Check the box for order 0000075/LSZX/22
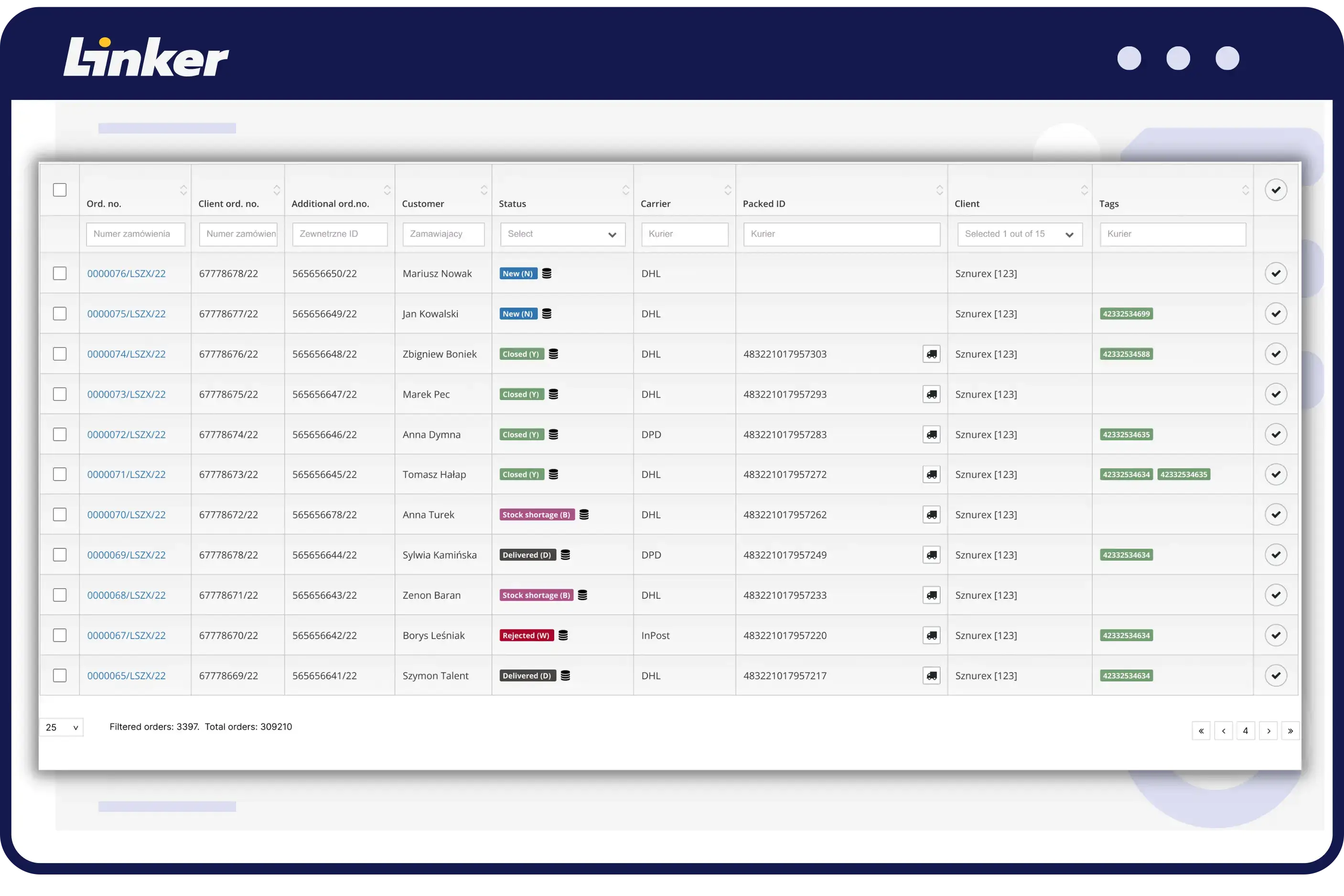This screenshot has height=896, width=1344. (x=59, y=313)
